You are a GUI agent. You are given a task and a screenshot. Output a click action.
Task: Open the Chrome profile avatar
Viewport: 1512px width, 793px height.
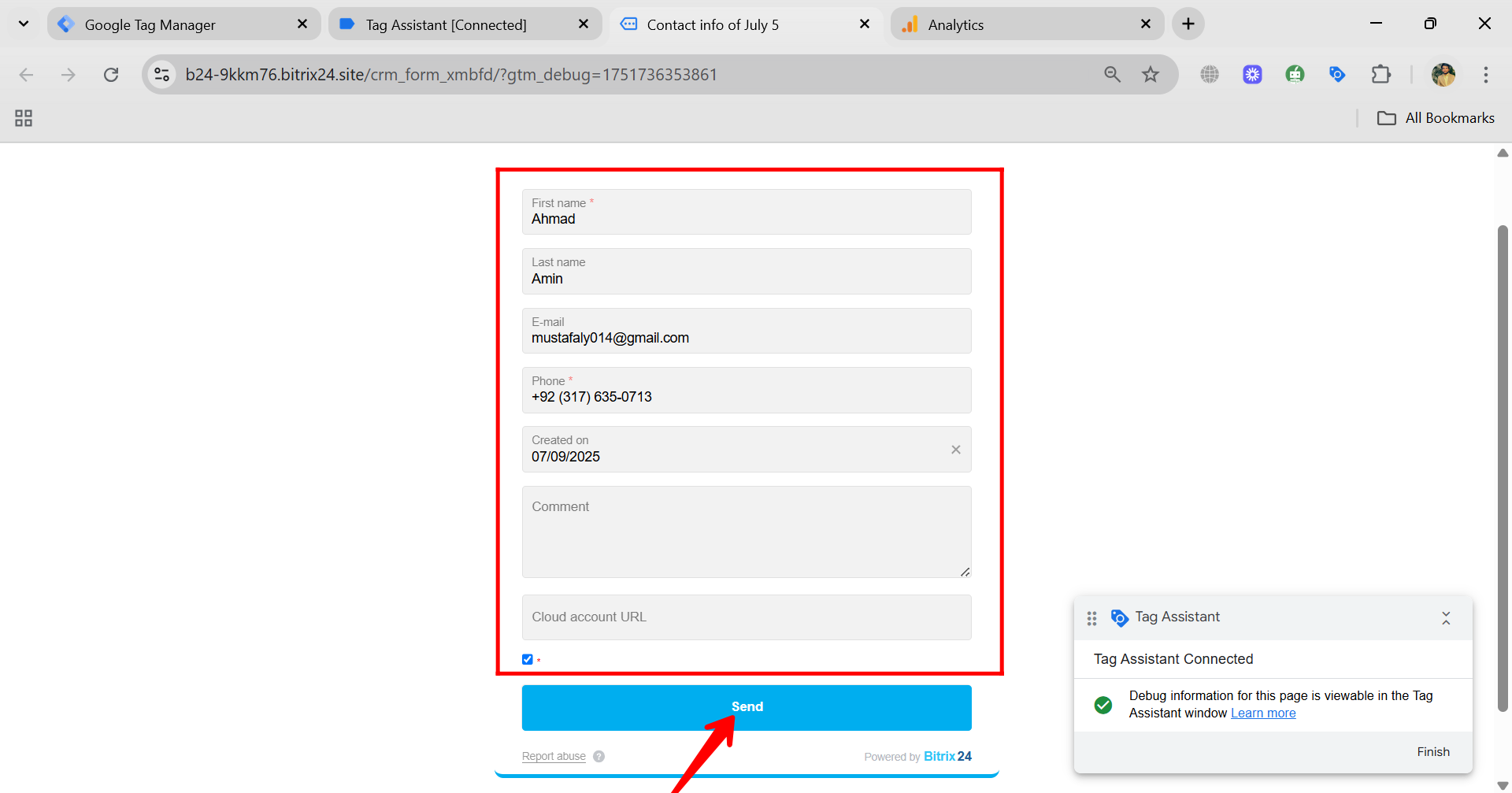(1443, 75)
